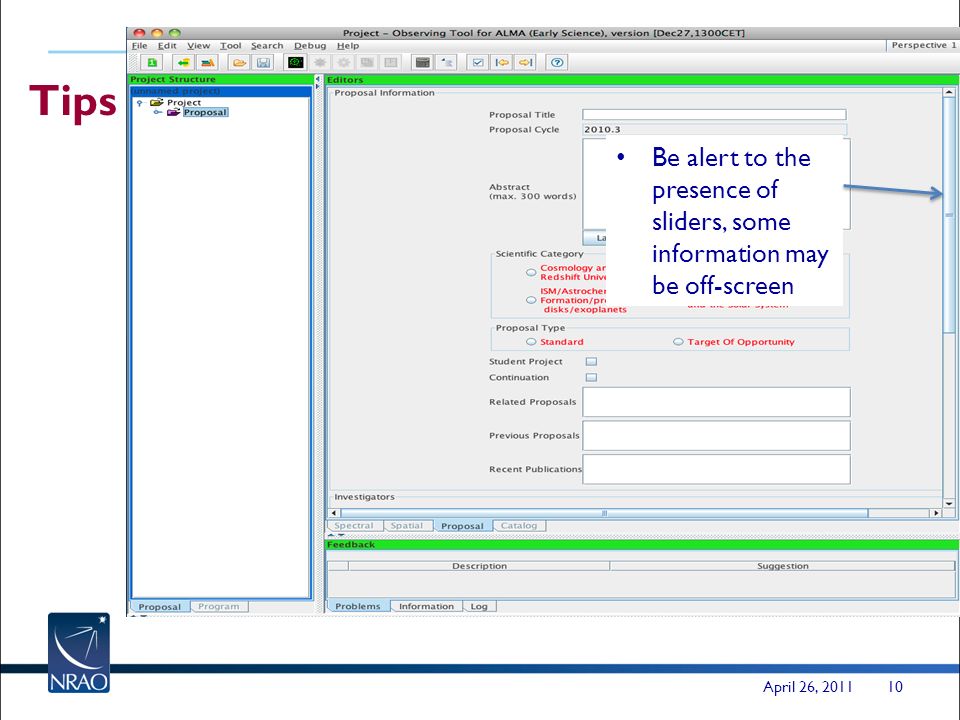960x720 pixels.
Task: Click the greyed-out split-panel toolbar icon
Action: tap(391, 62)
